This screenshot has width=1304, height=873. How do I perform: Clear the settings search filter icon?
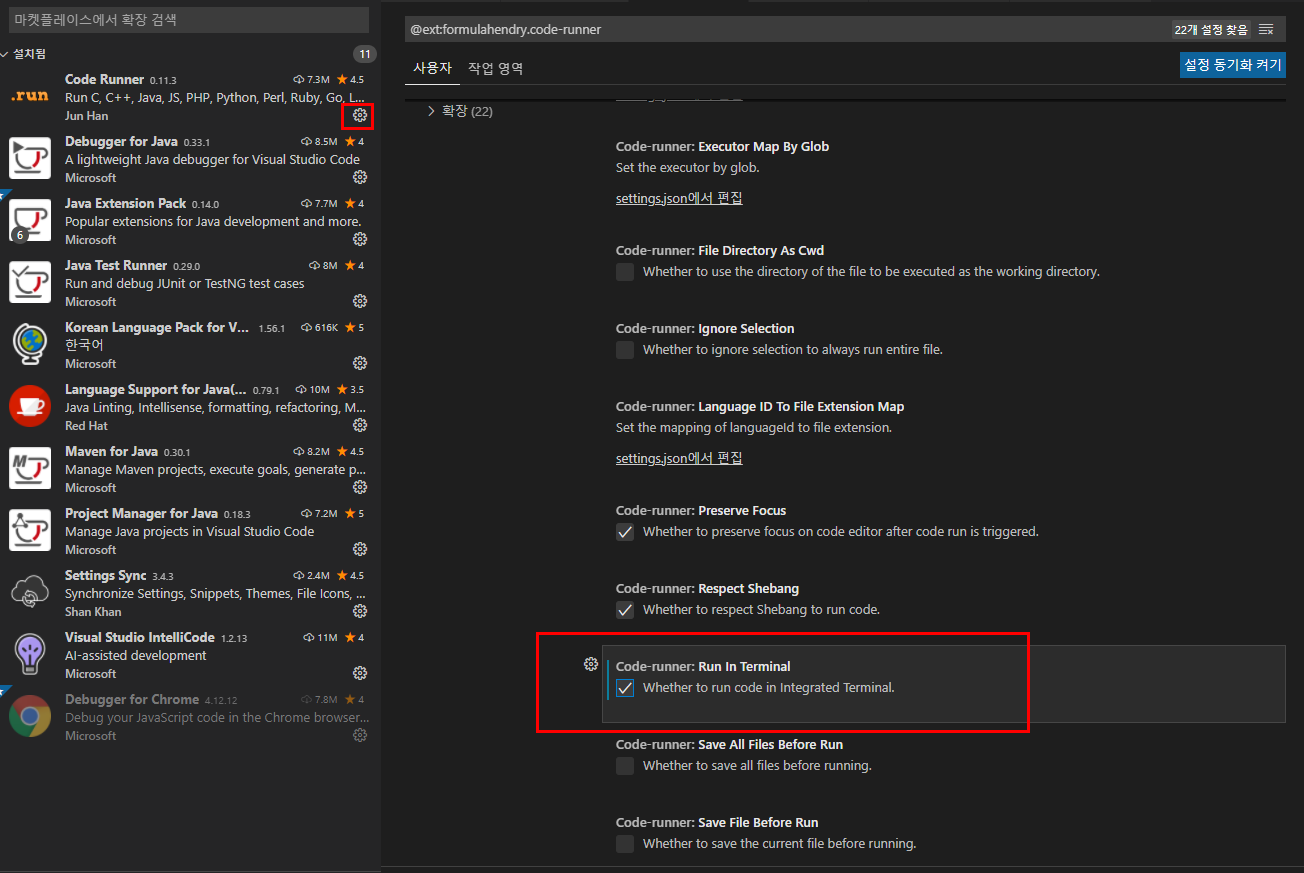pyautogui.click(x=1266, y=30)
